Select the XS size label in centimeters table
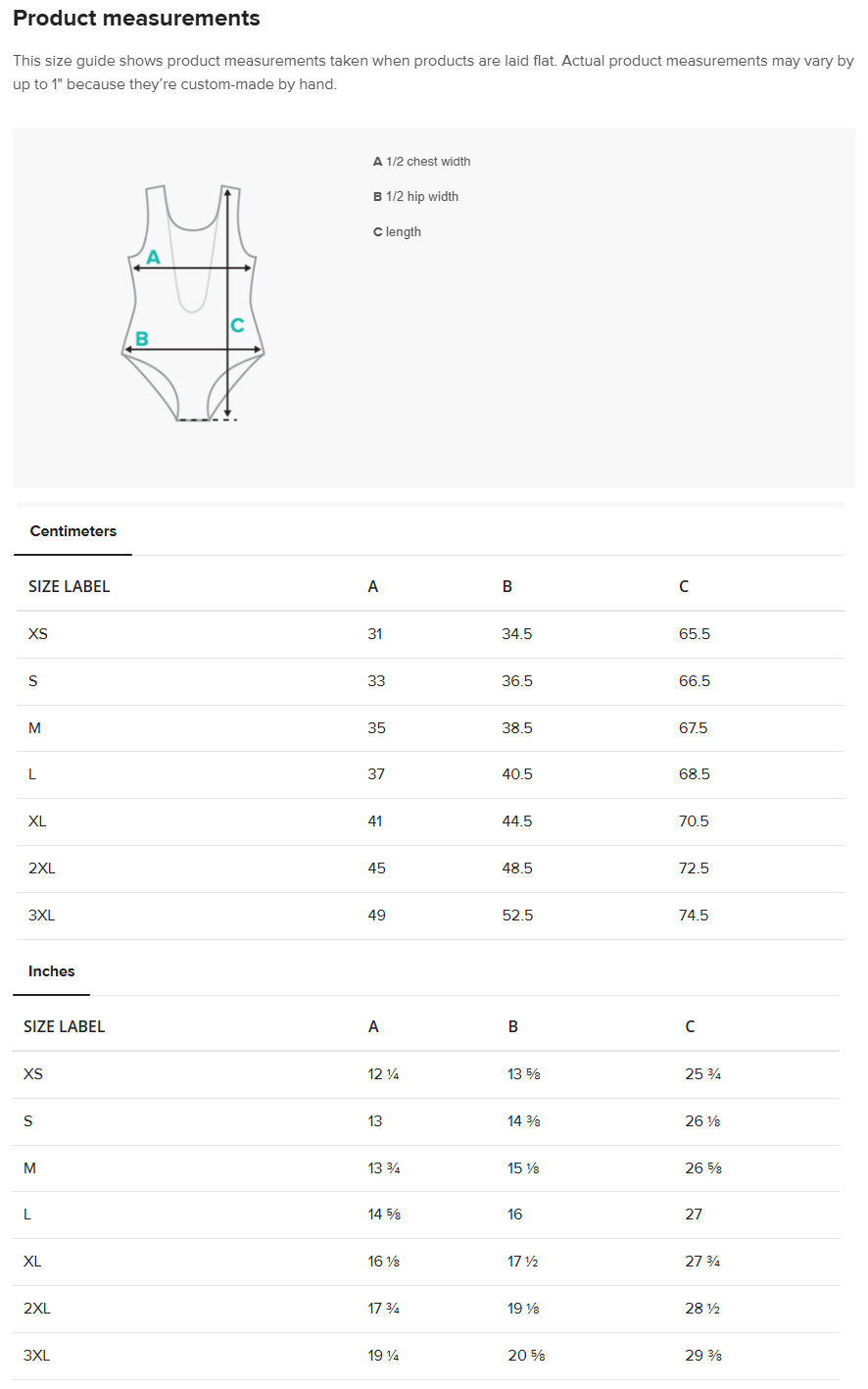 (x=38, y=634)
